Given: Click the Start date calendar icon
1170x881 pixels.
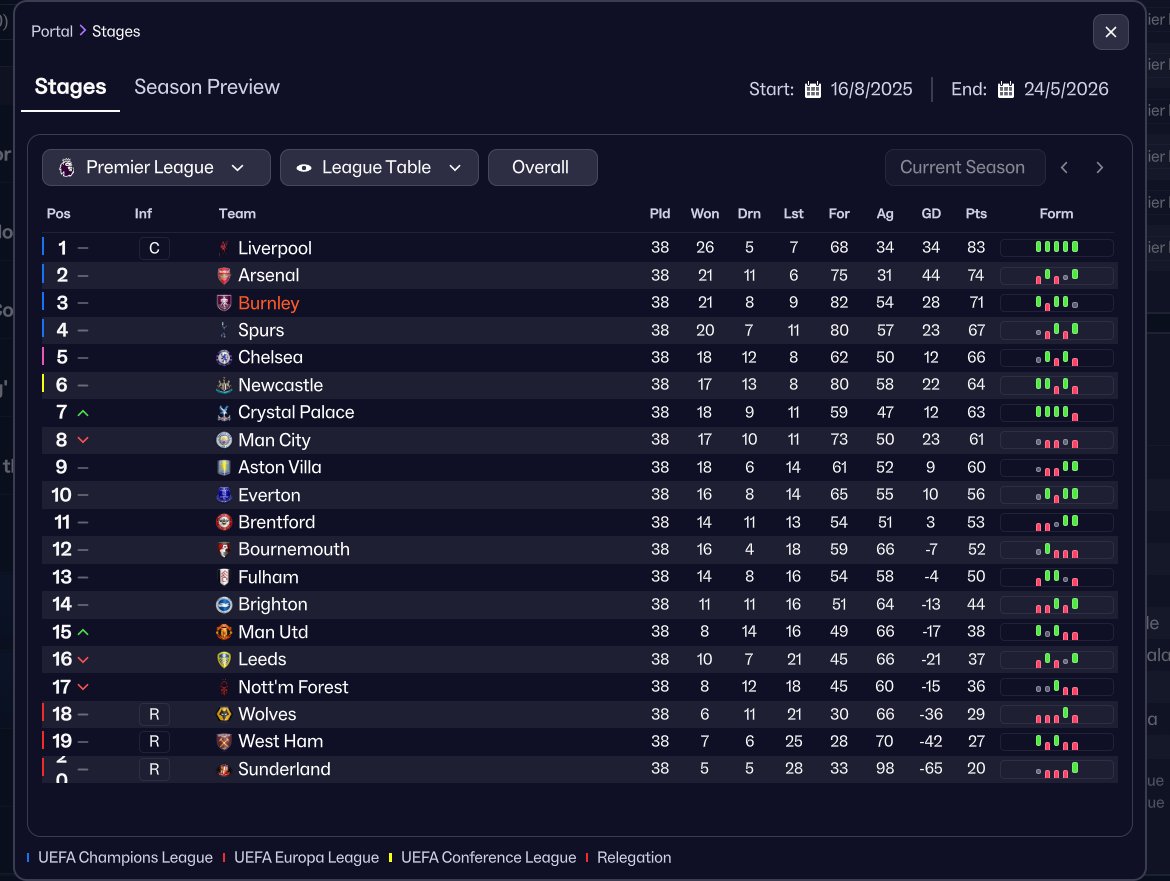Looking at the screenshot, I should click(813, 90).
